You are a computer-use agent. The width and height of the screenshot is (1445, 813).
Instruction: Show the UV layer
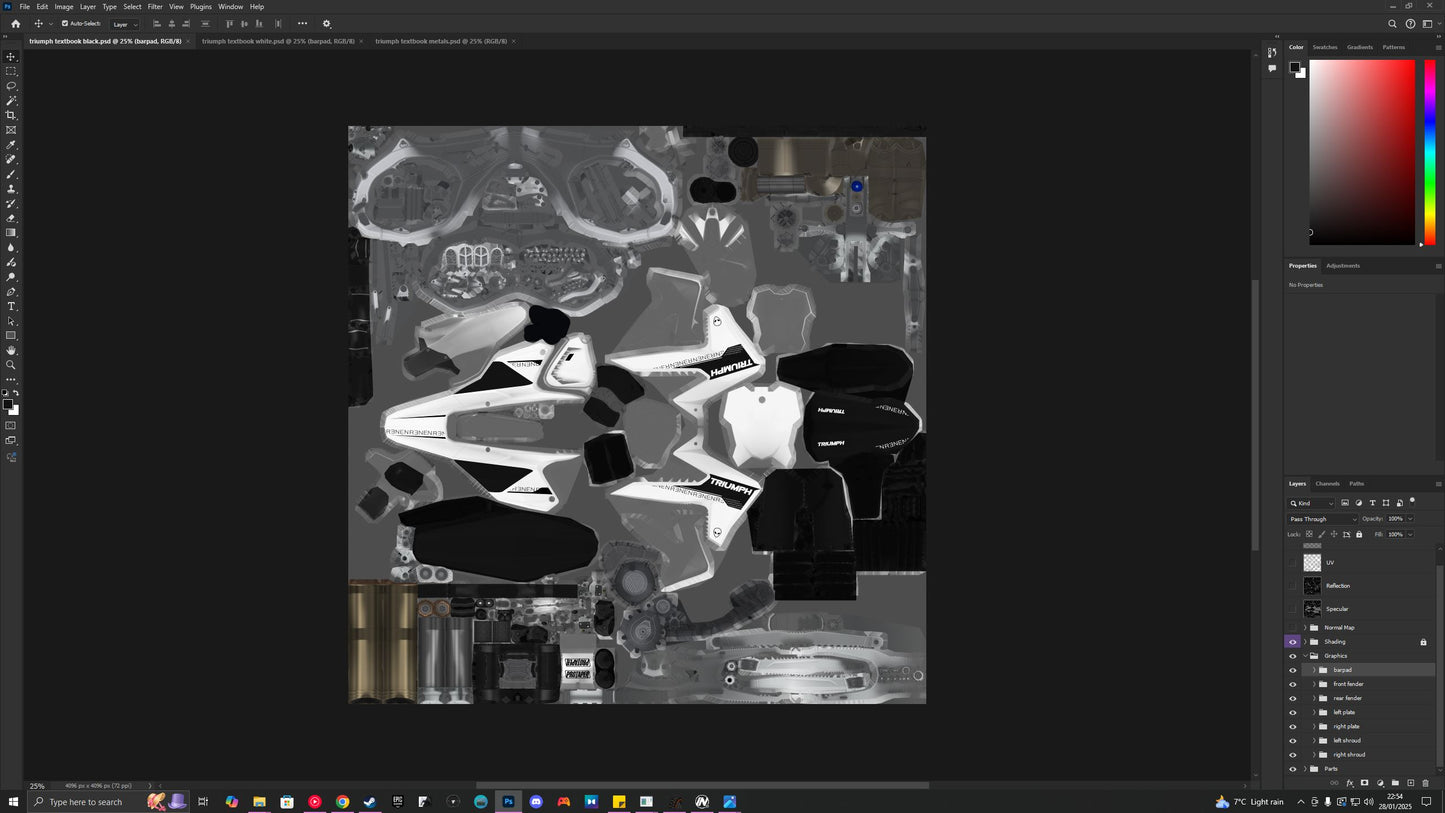tap(1292, 563)
